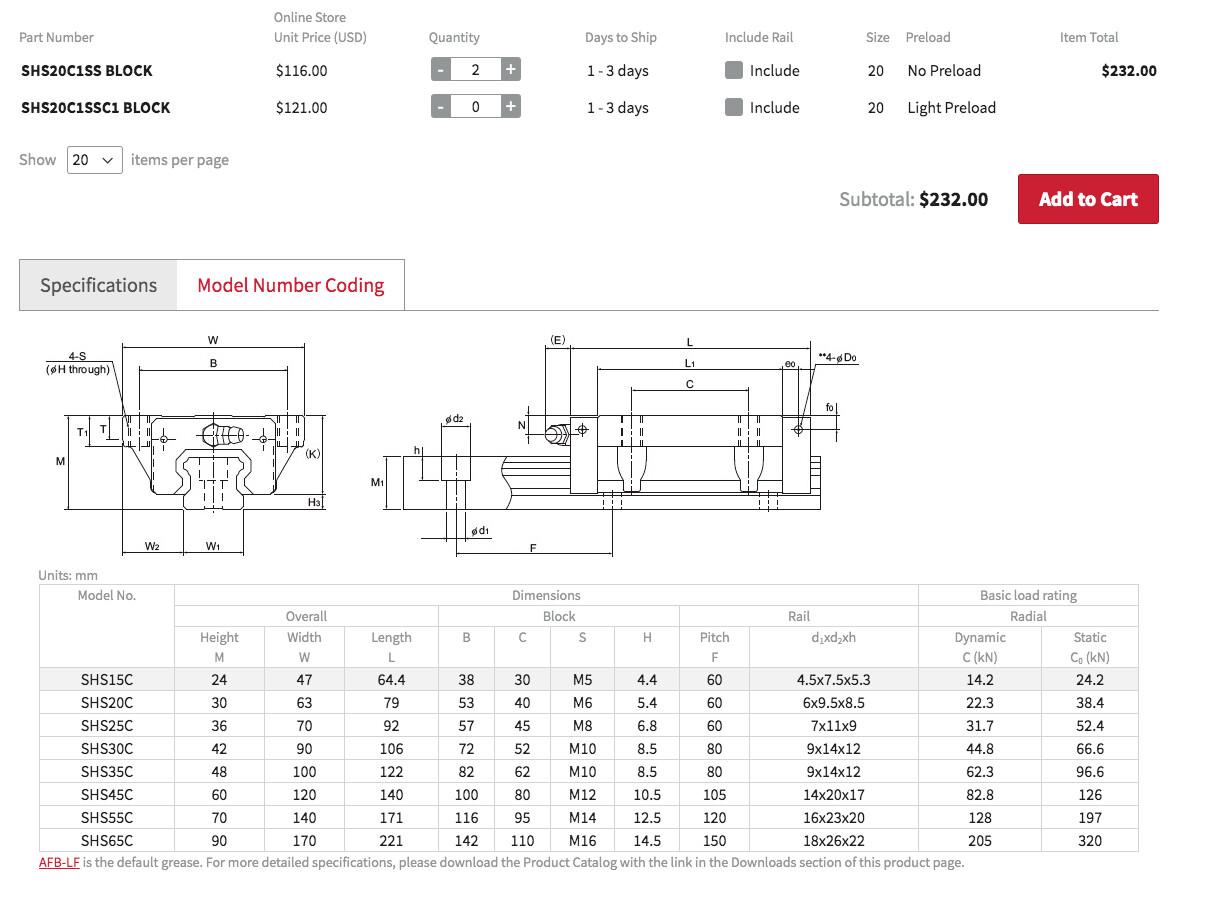Click the $121.00 unit price
Screen dimensions: 1216x916
tap(301, 108)
